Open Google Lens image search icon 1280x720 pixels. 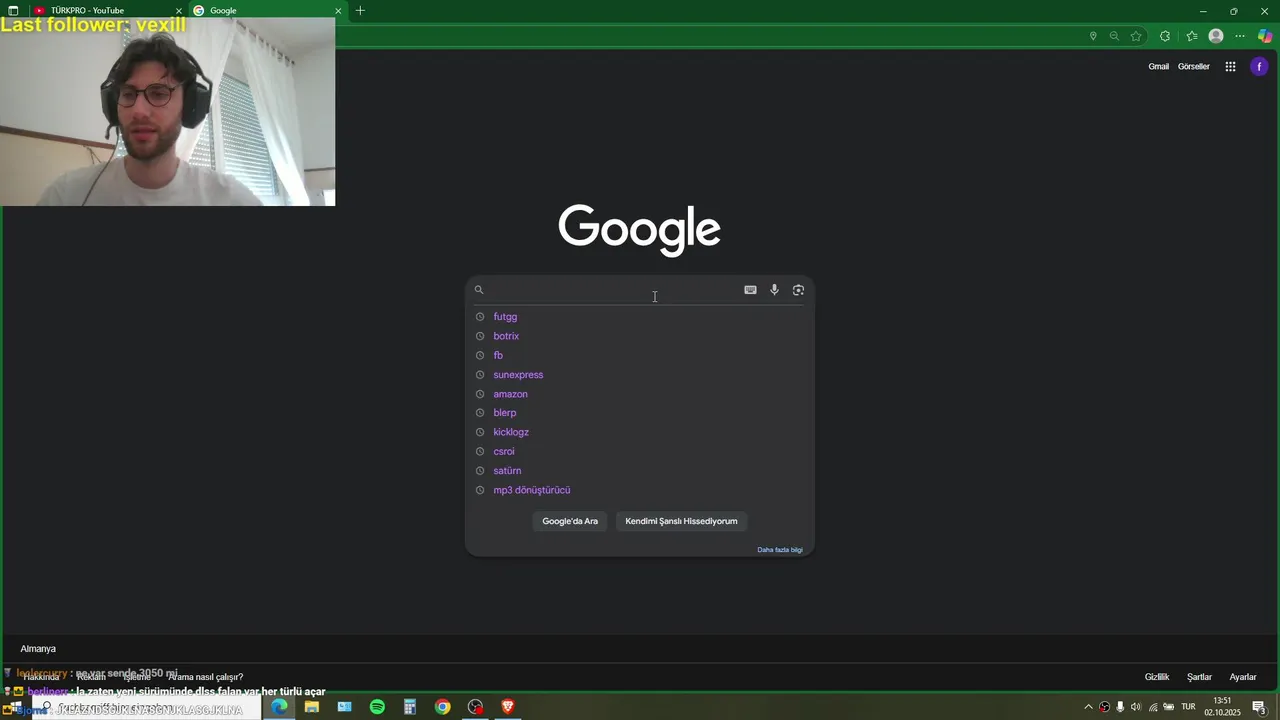click(x=798, y=290)
